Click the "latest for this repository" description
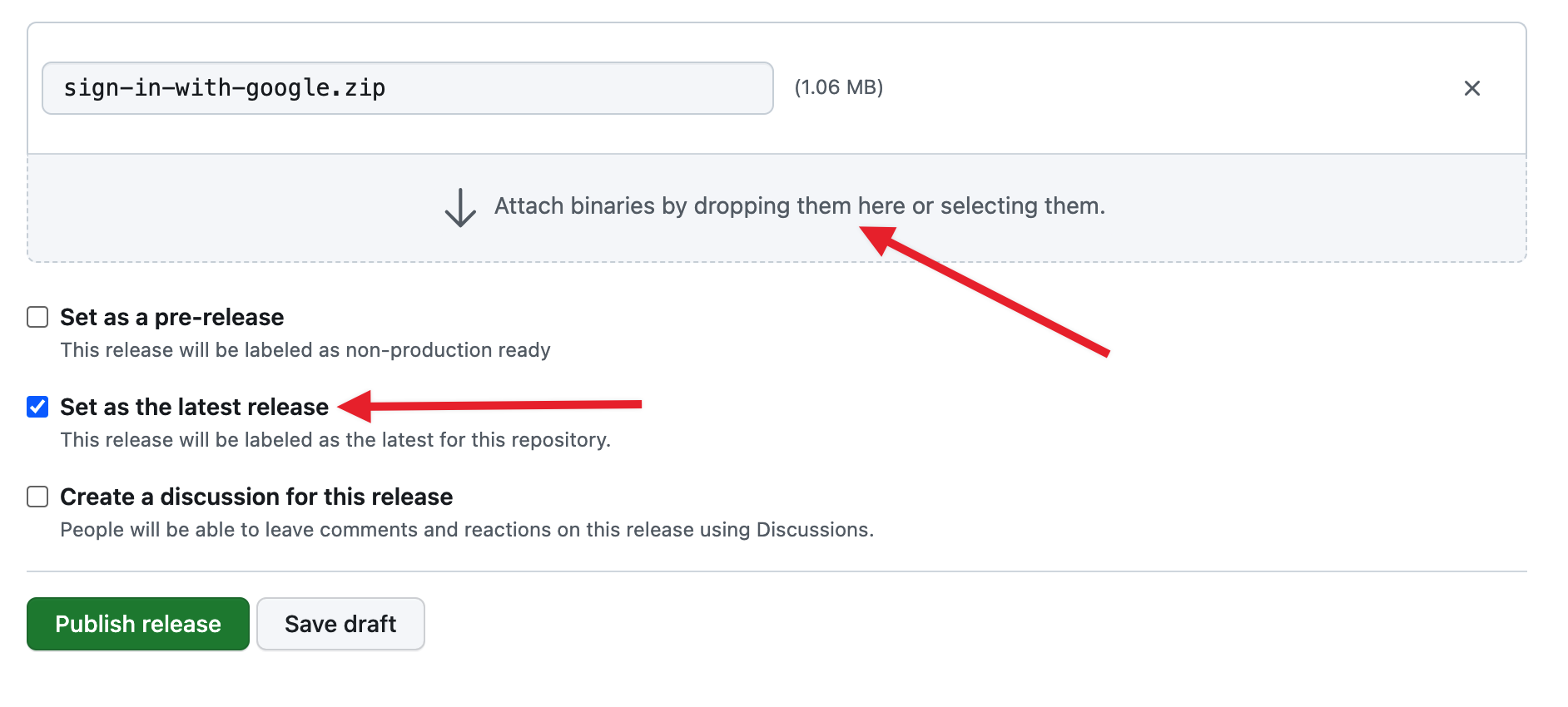Screen dimensions: 1568x707 (335, 440)
